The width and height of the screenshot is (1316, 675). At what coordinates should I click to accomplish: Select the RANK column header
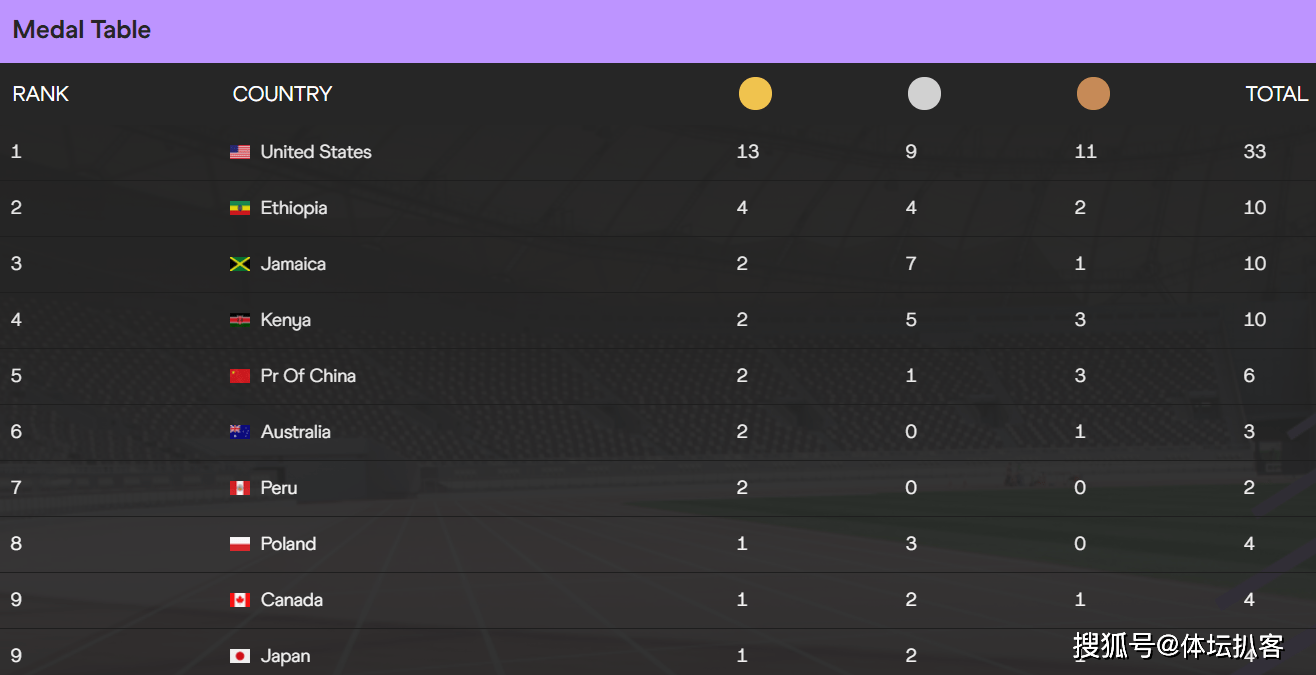click(x=41, y=94)
